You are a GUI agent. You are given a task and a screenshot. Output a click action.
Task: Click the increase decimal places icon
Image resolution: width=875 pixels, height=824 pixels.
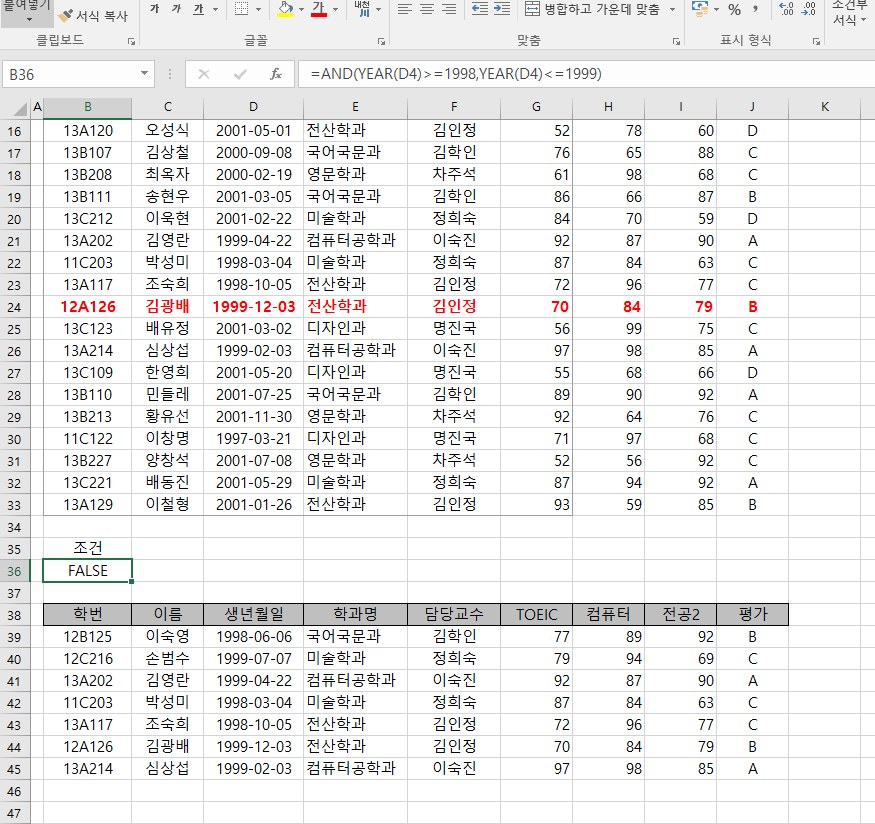coord(786,9)
